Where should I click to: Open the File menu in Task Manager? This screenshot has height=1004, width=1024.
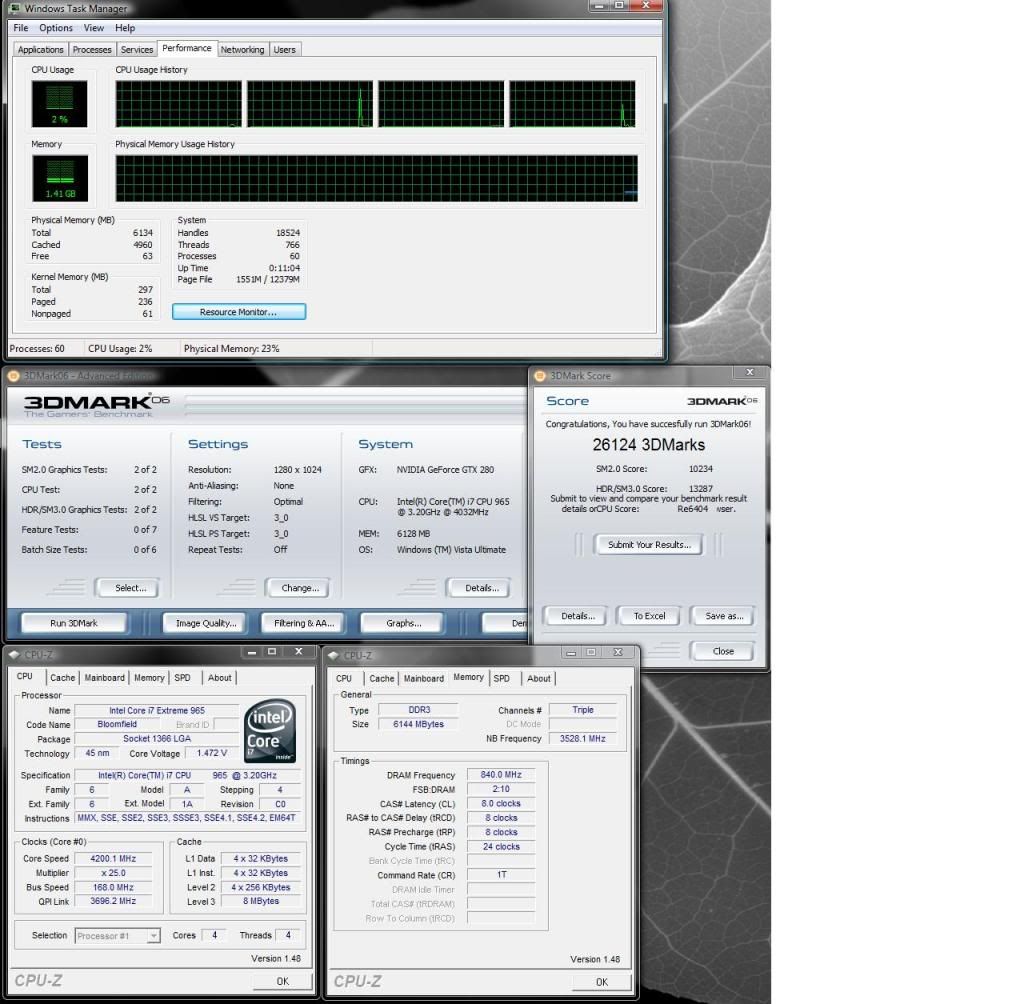coord(21,28)
